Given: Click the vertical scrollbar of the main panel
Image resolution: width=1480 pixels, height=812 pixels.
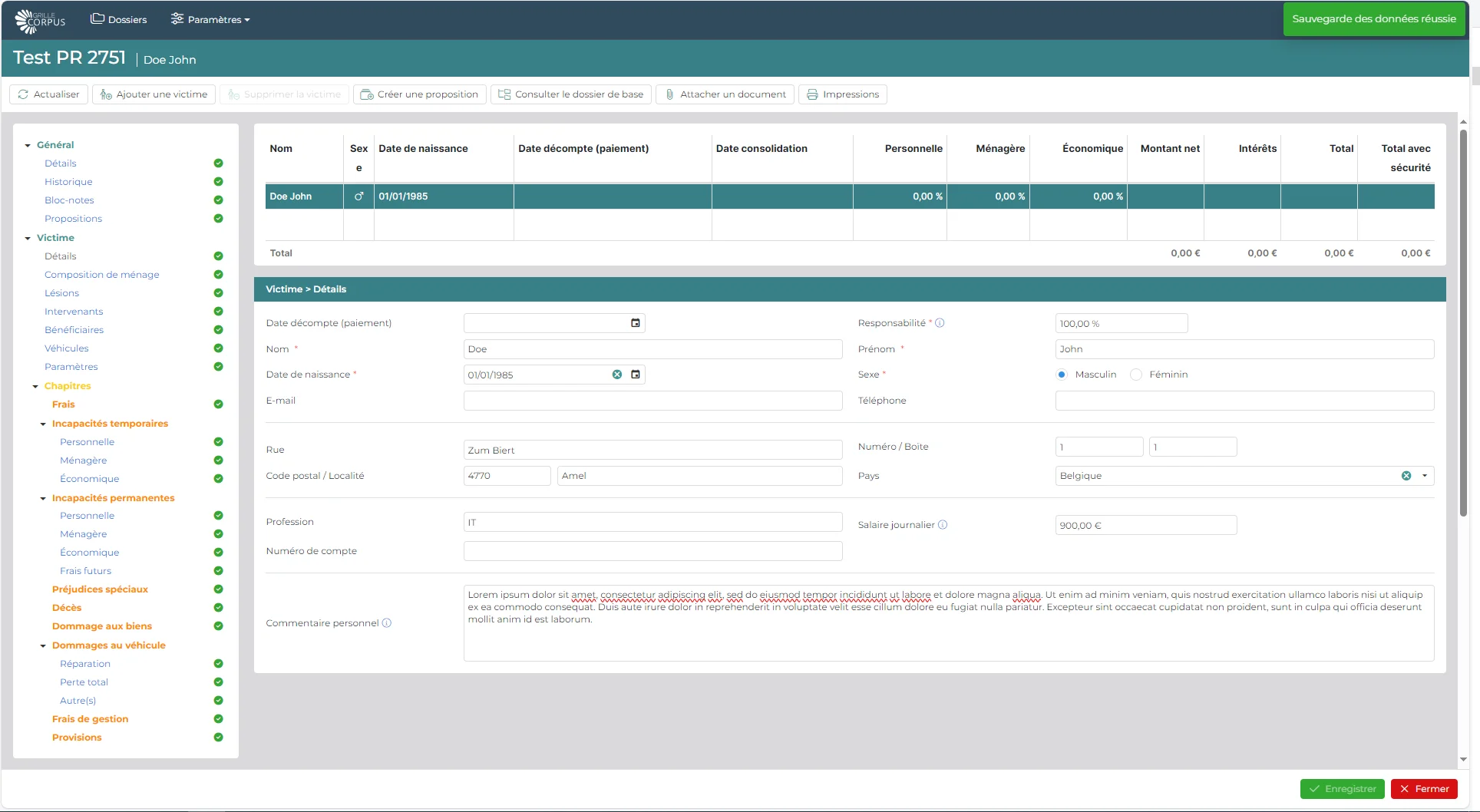Looking at the screenshot, I should pyautogui.click(x=1463, y=322).
